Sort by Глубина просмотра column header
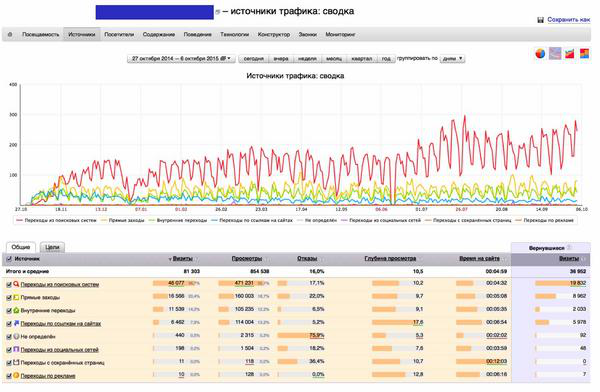600x392 pixels. point(390,259)
